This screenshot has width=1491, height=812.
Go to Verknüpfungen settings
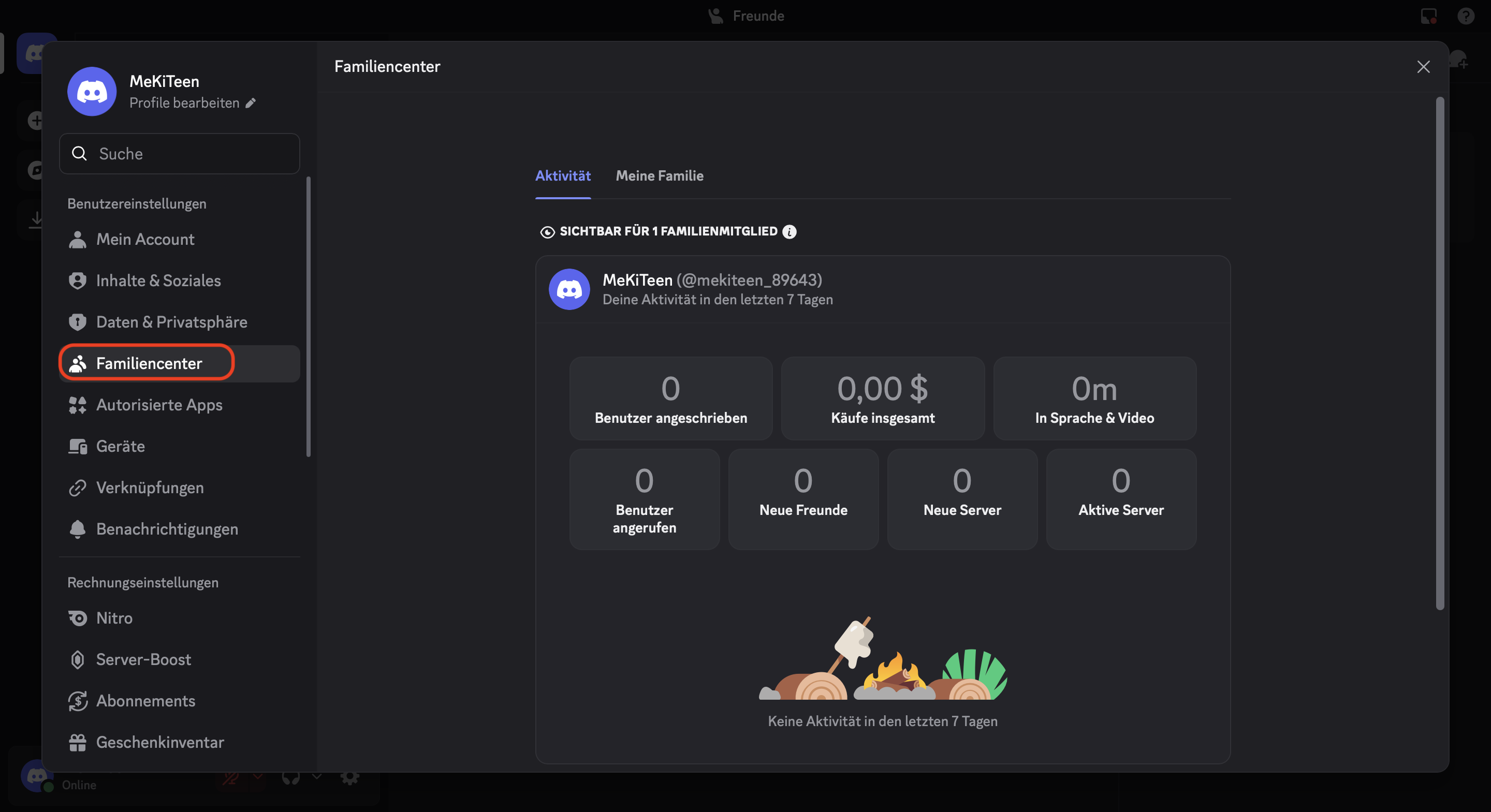coord(149,488)
